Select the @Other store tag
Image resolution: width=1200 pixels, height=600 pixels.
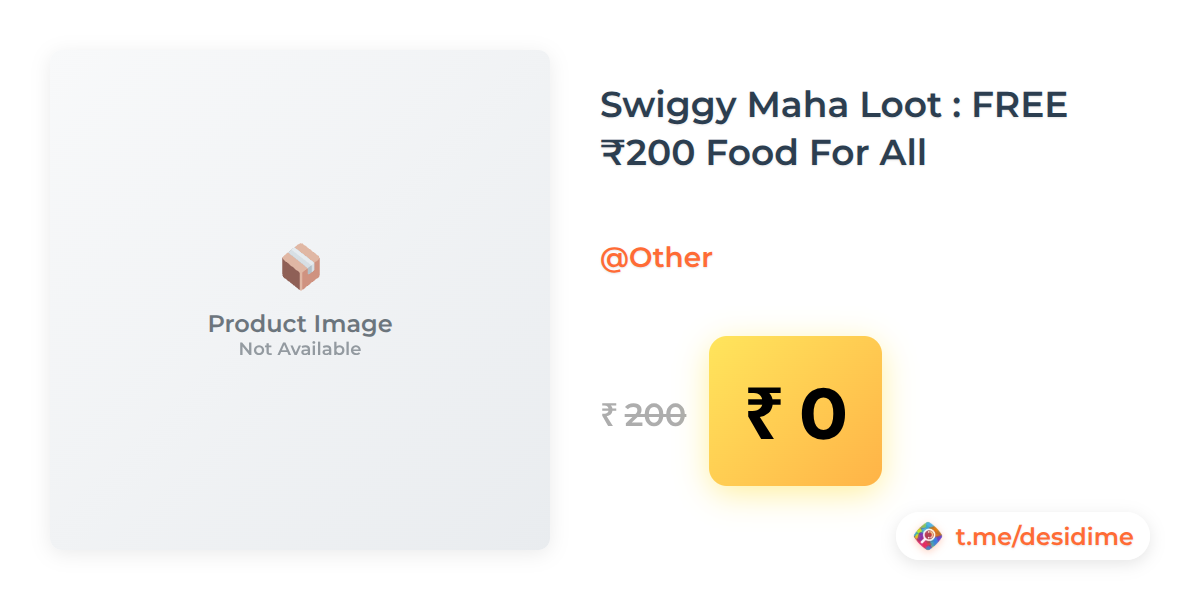[x=656, y=258]
